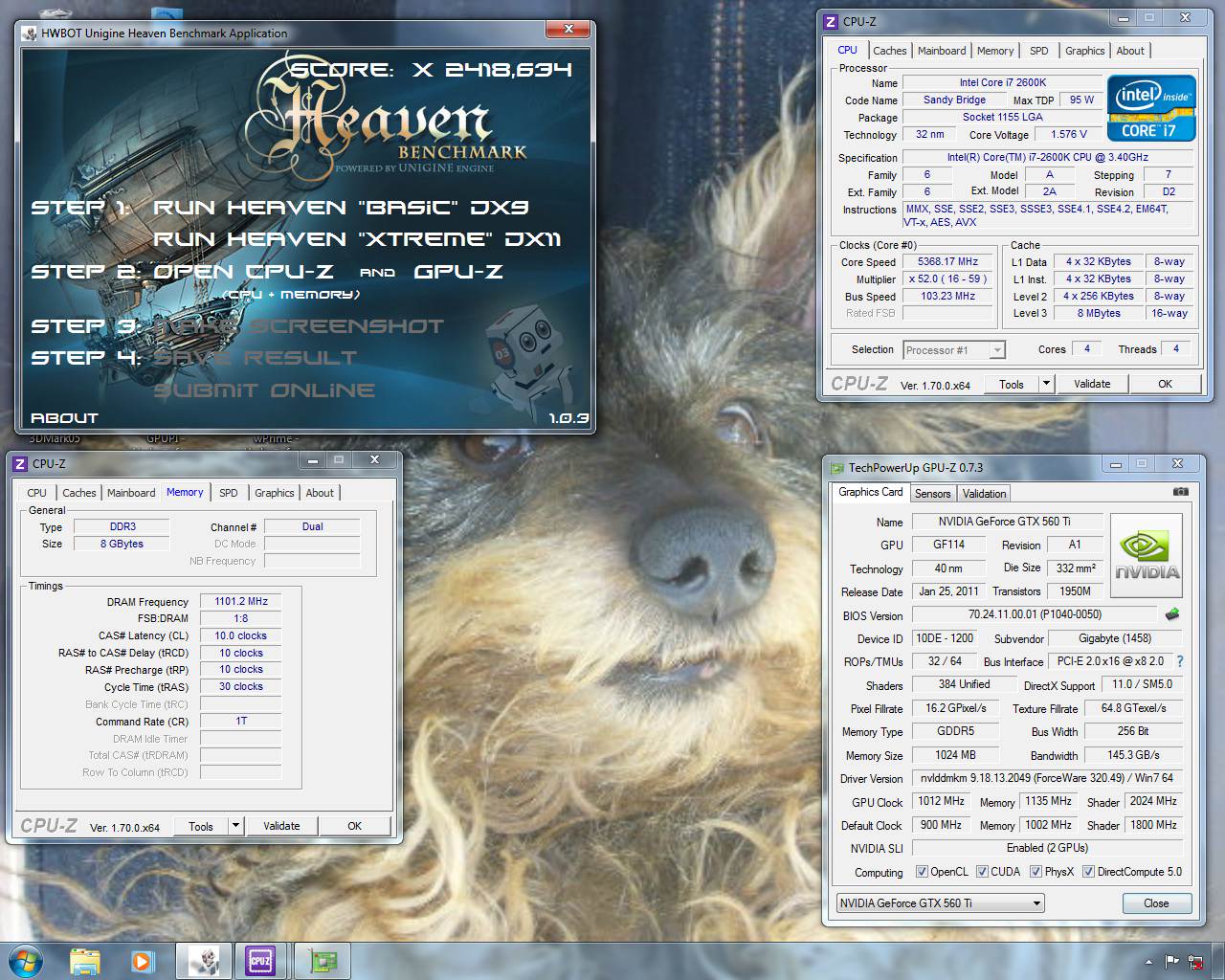The width and height of the screenshot is (1225, 980).
Task: Expand Tools arrow in CPU-Z Memory window
Action: [x=236, y=826]
